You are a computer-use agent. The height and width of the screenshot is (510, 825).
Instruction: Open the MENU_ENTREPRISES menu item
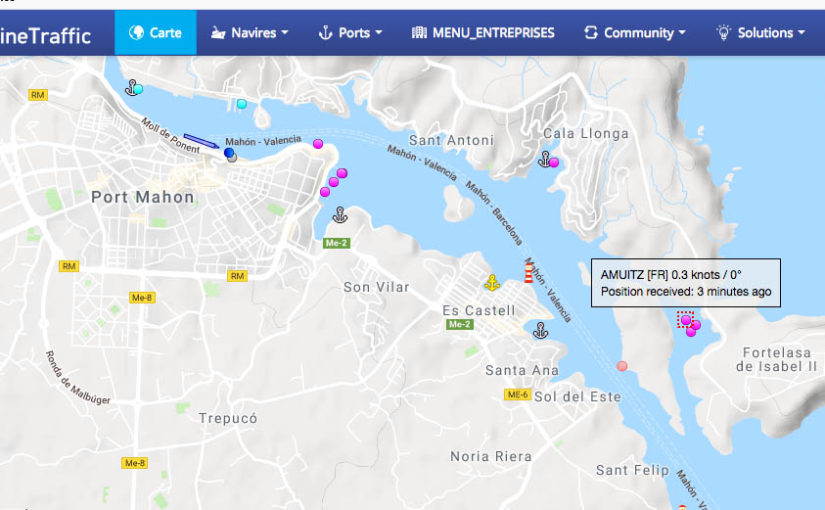click(483, 33)
